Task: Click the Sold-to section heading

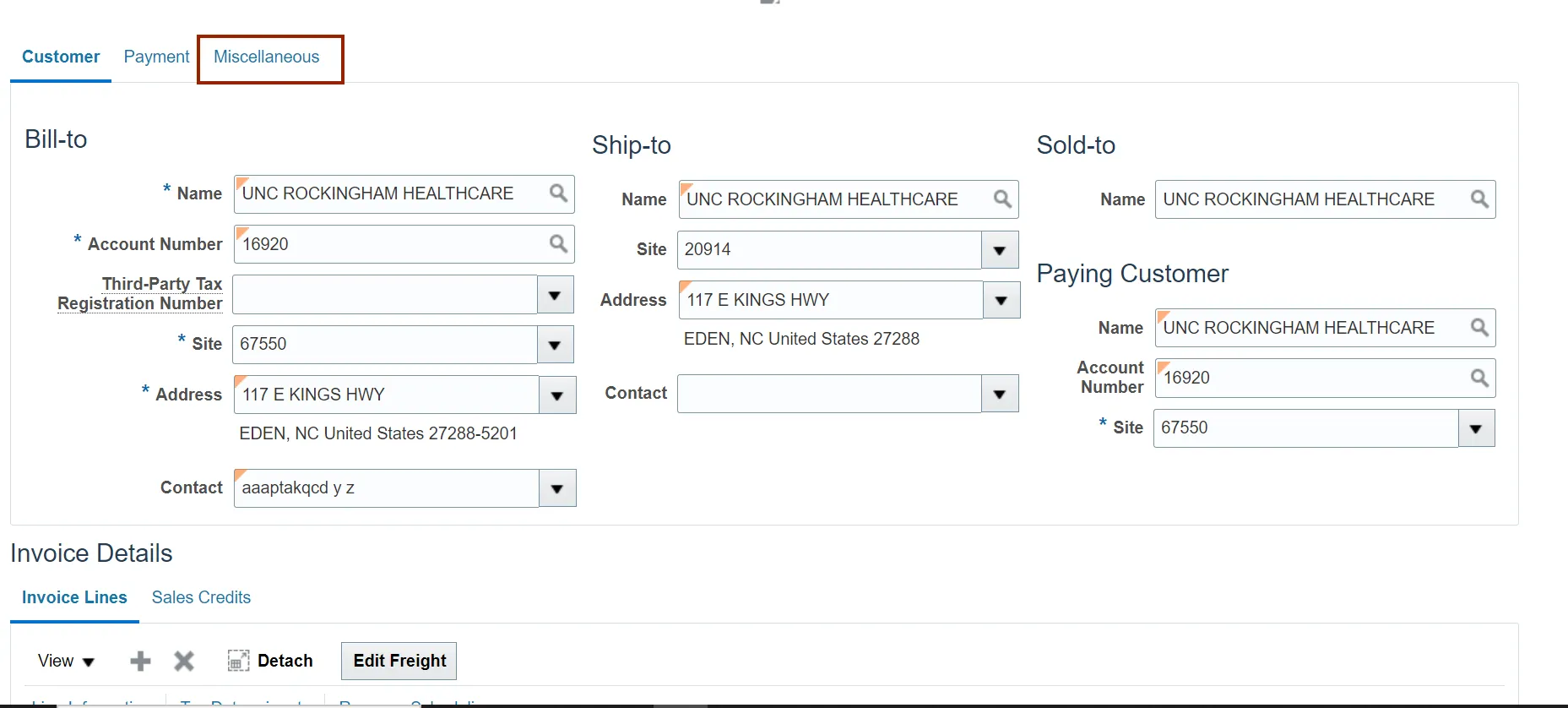Action: coord(1076,145)
